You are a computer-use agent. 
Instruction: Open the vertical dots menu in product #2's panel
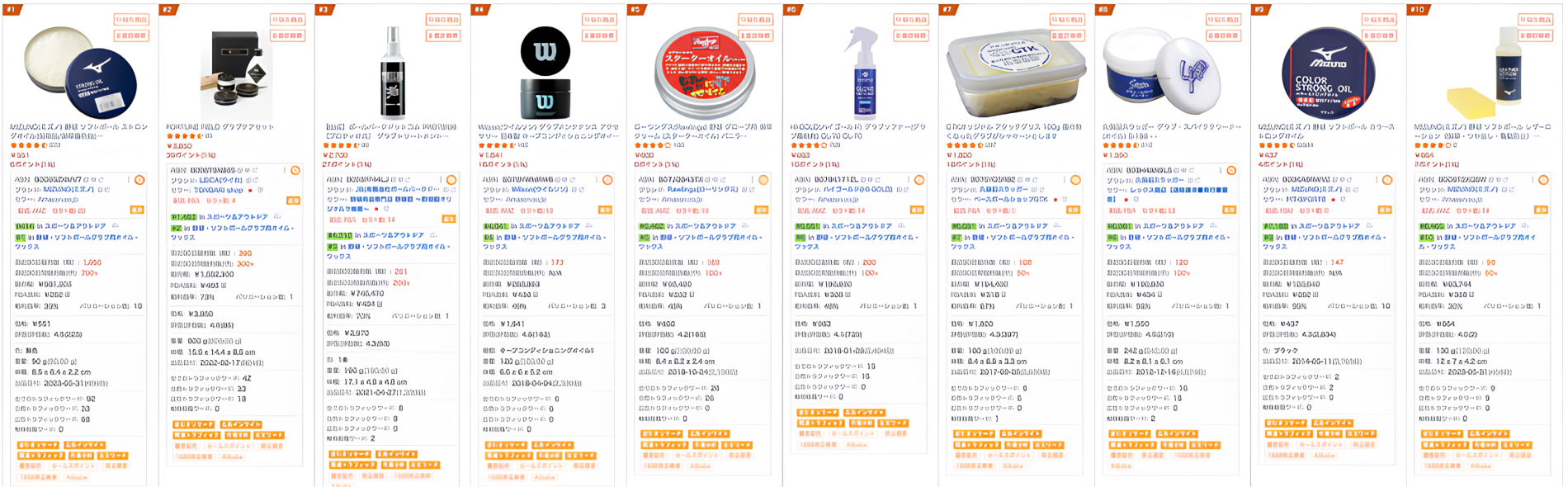[x=284, y=171]
